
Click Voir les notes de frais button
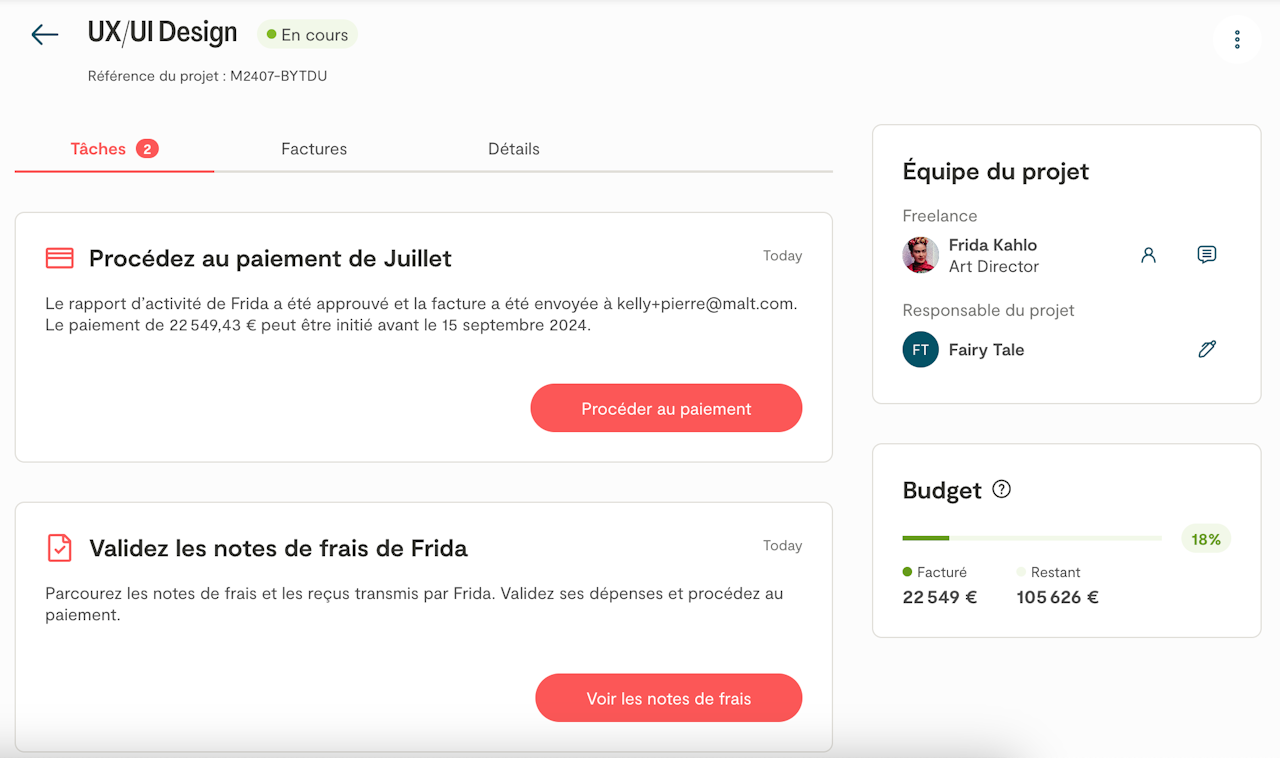669,698
